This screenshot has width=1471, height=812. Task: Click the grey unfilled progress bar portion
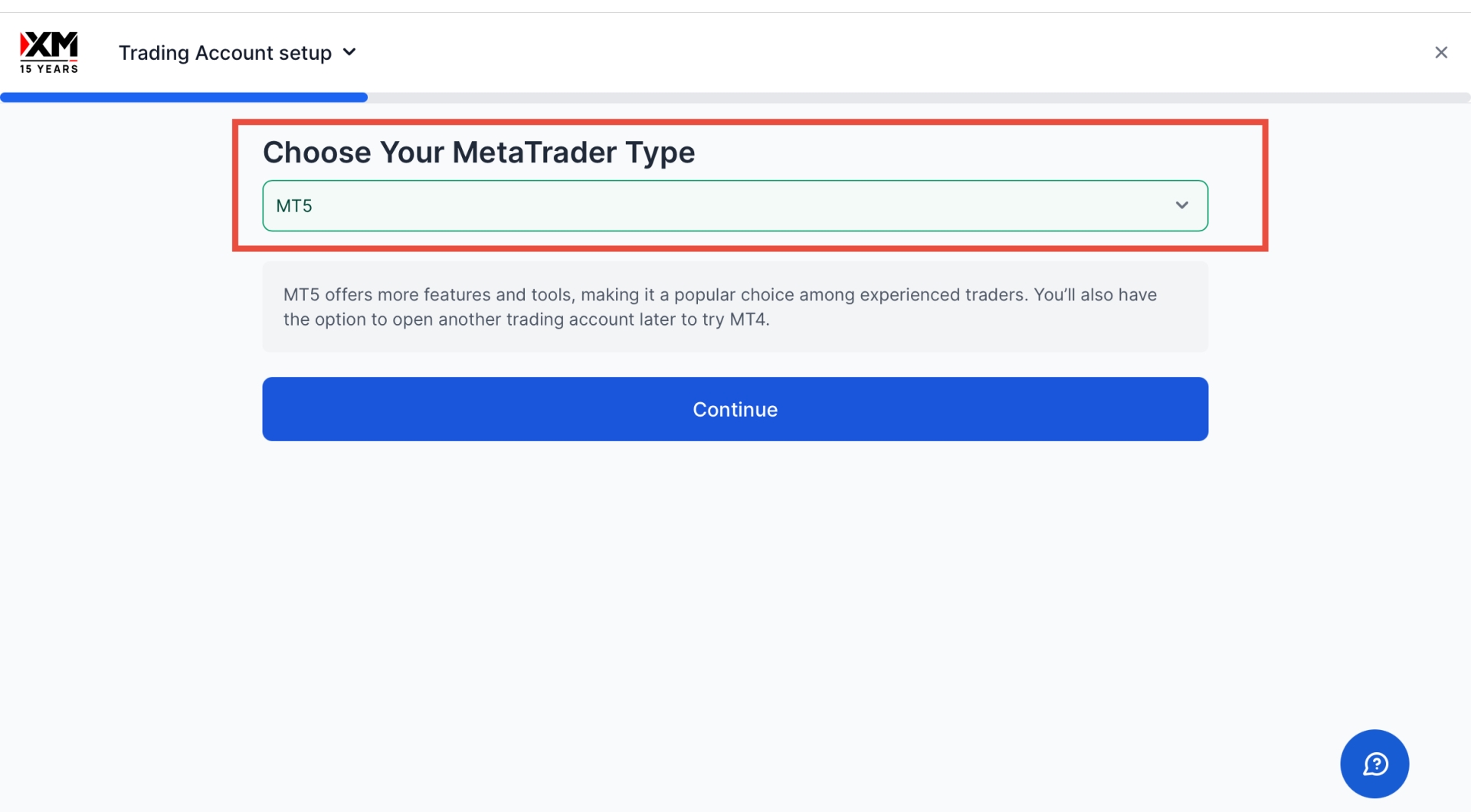pyautogui.click(x=919, y=97)
